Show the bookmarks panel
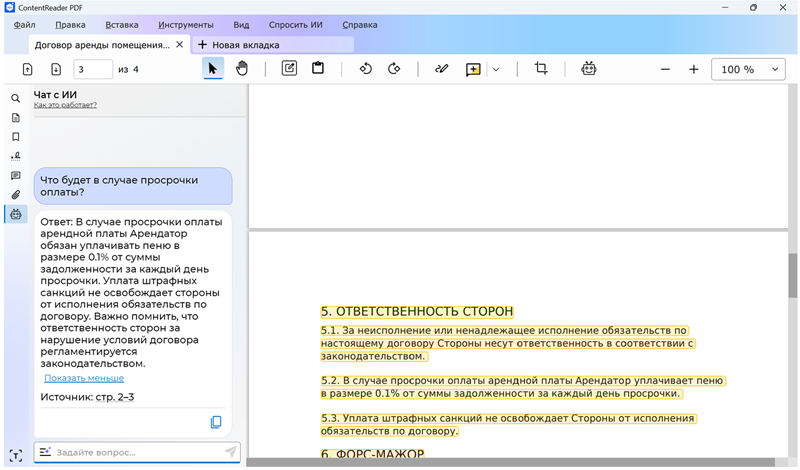 click(x=15, y=137)
